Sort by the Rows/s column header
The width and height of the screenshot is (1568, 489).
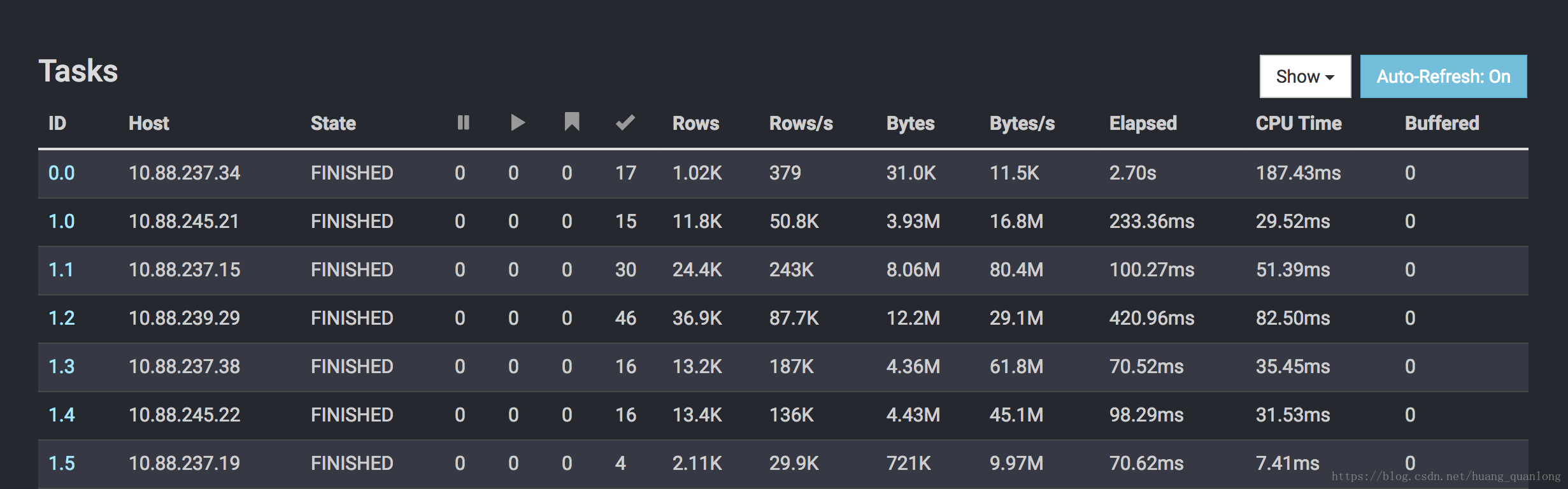pyautogui.click(x=801, y=123)
